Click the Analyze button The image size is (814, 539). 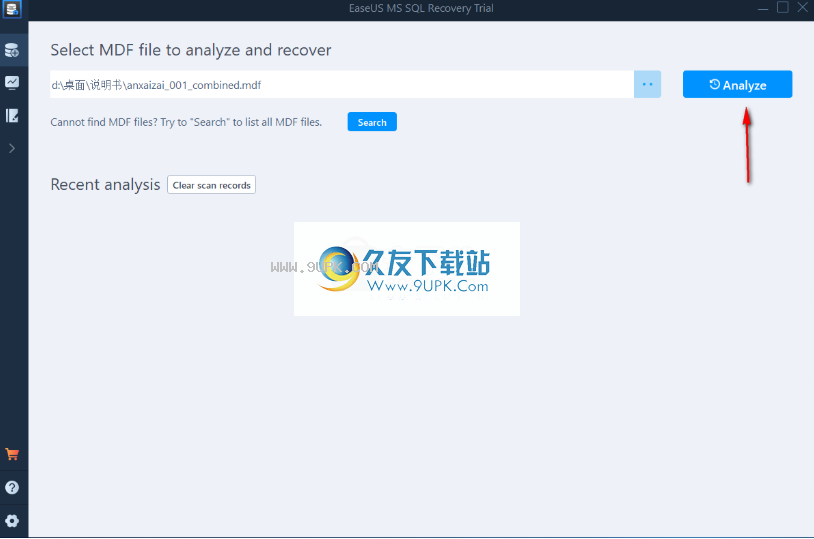point(737,85)
